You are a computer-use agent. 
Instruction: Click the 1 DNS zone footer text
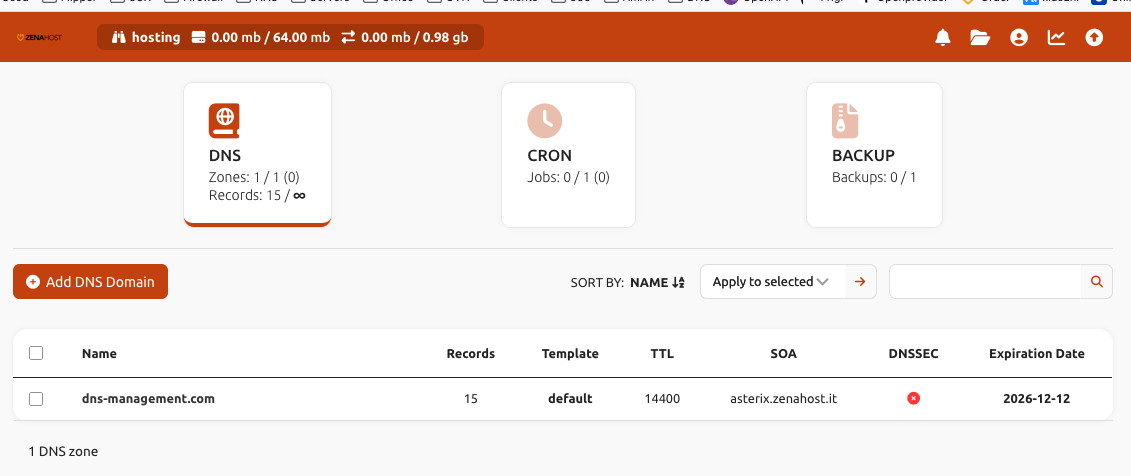tap(63, 451)
